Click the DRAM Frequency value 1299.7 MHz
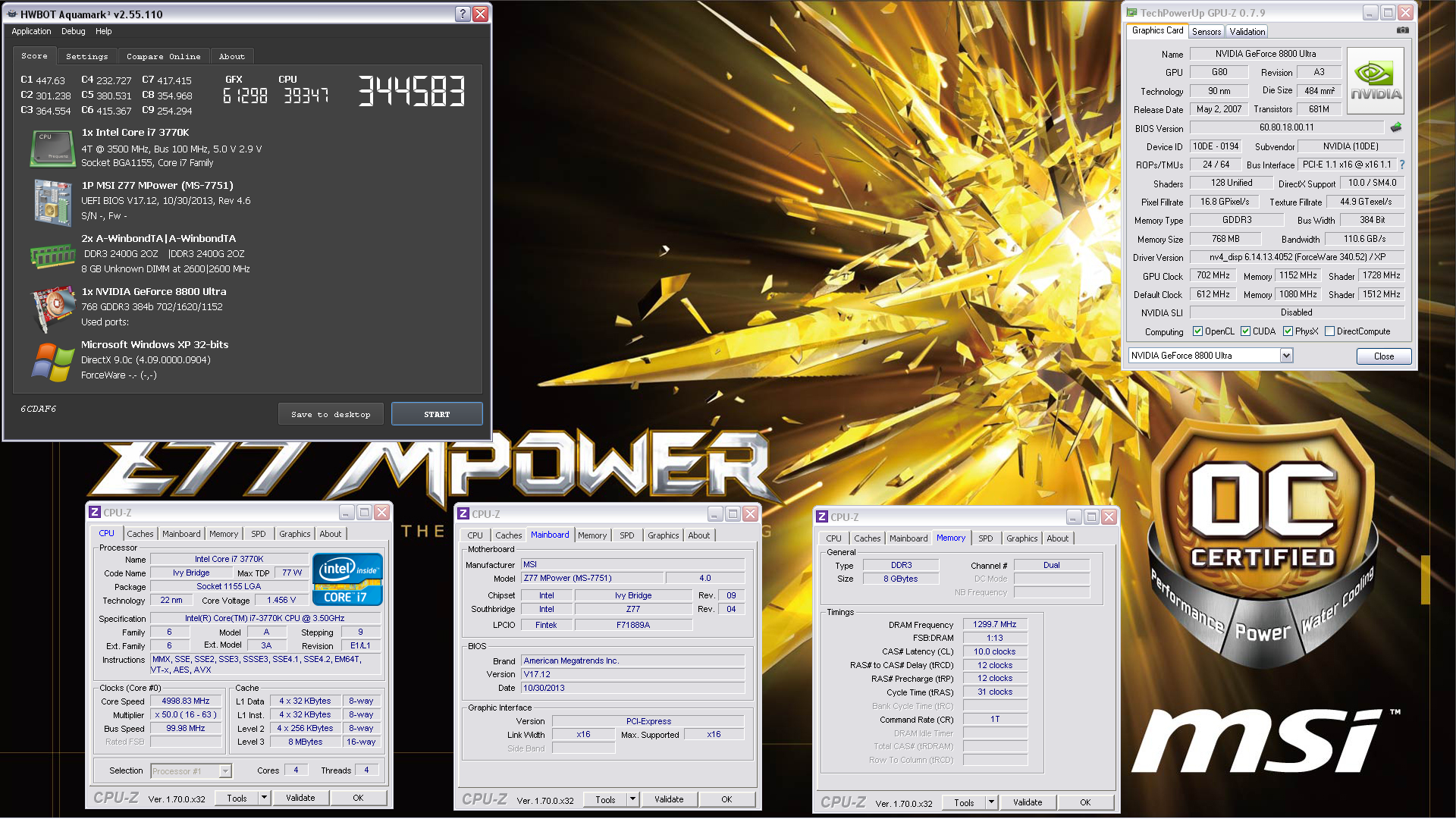This screenshot has height=819, width=1456. [x=995, y=624]
